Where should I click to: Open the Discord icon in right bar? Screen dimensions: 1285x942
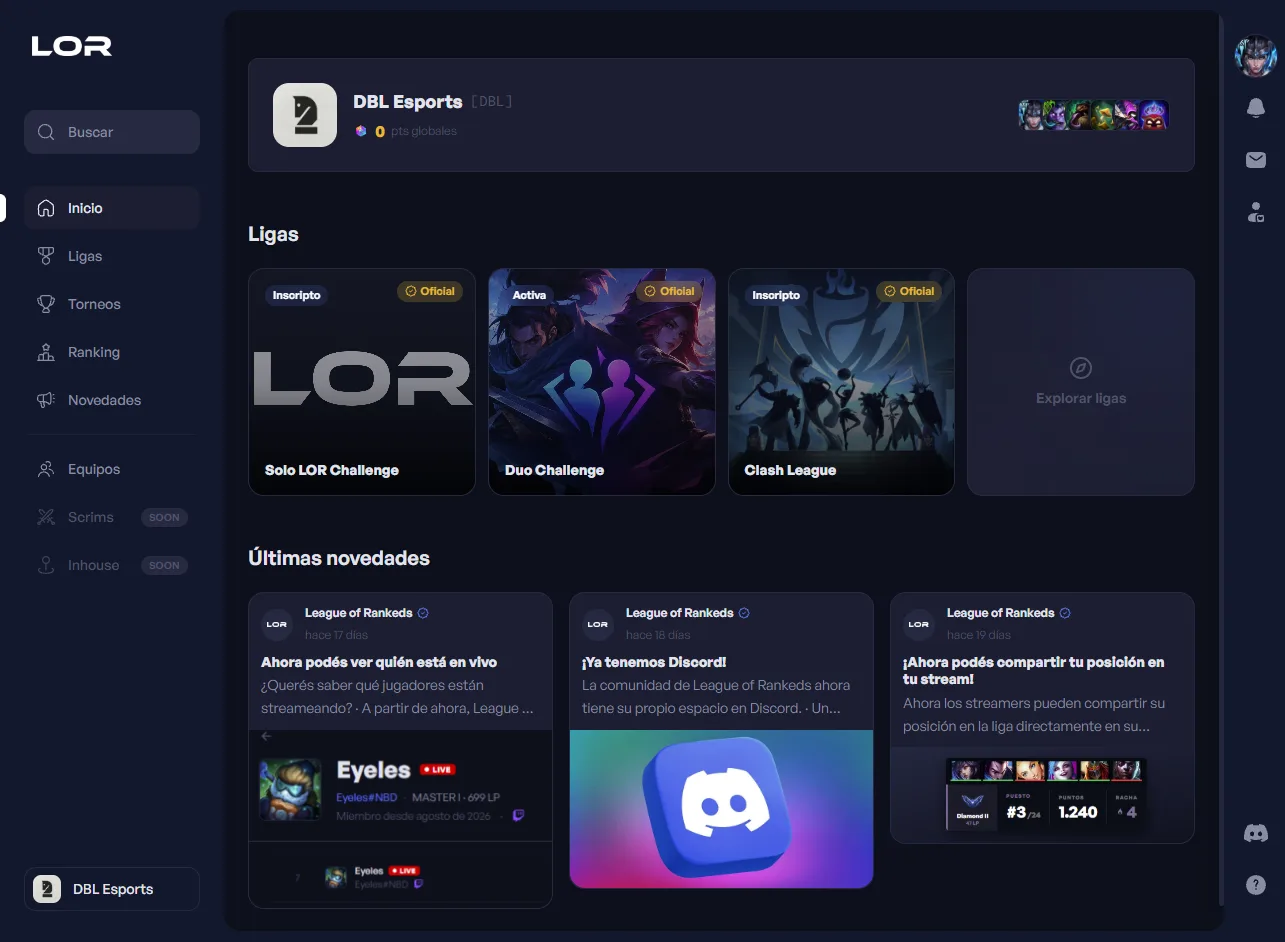click(1256, 833)
